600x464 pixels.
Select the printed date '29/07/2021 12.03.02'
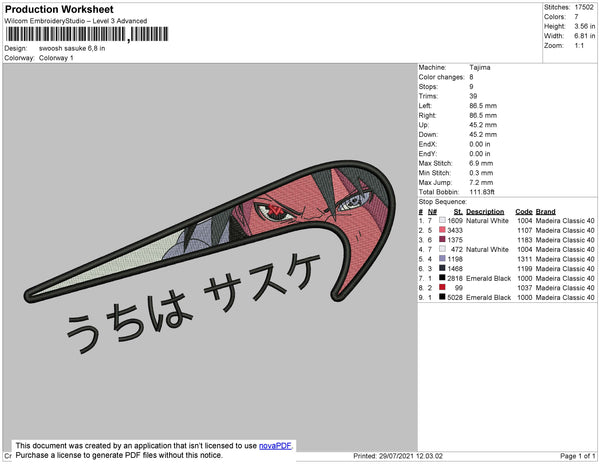tap(411, 456)
